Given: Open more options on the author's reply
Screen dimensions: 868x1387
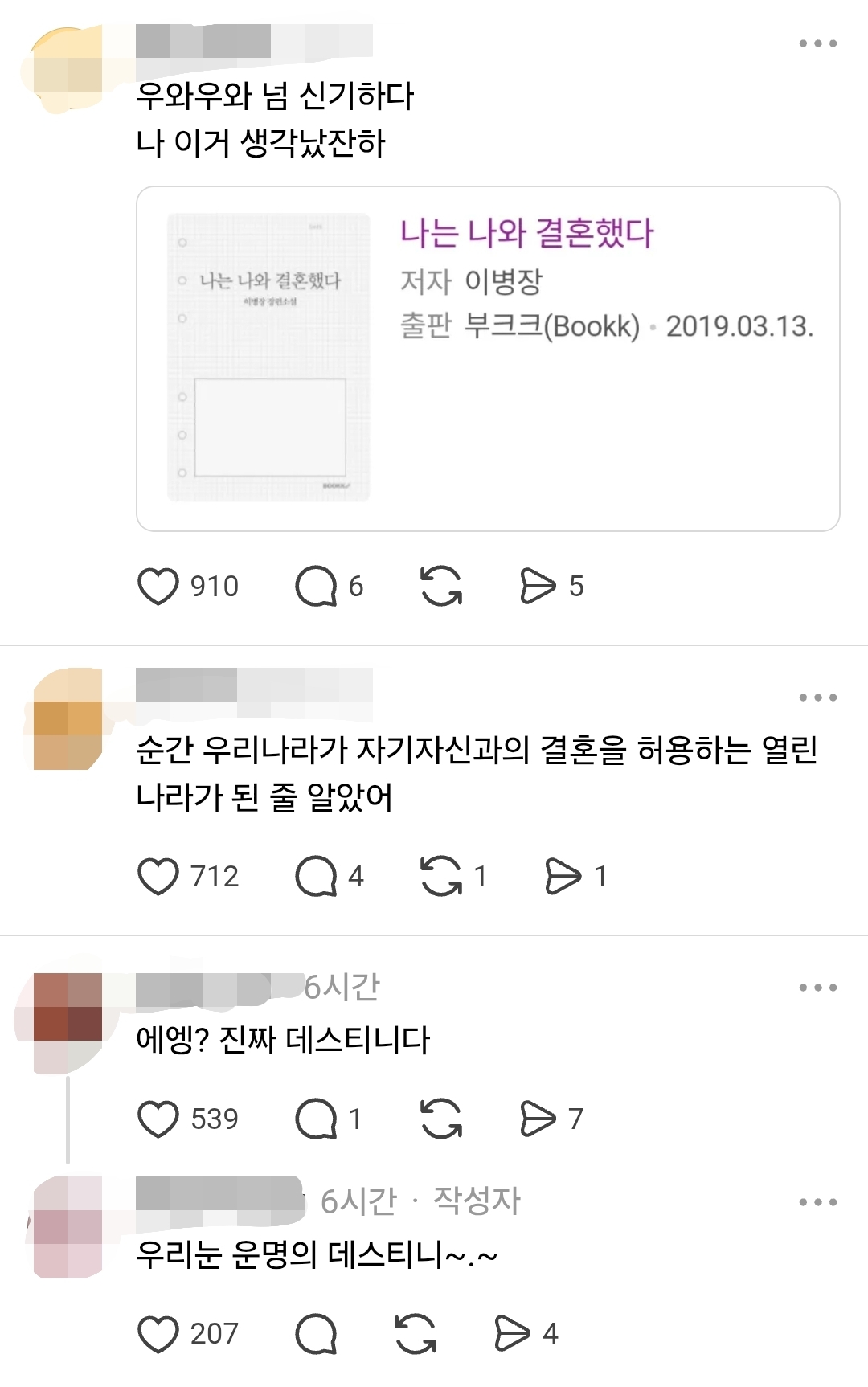Looking at the screenshot, I should (x=818, y=1202).
